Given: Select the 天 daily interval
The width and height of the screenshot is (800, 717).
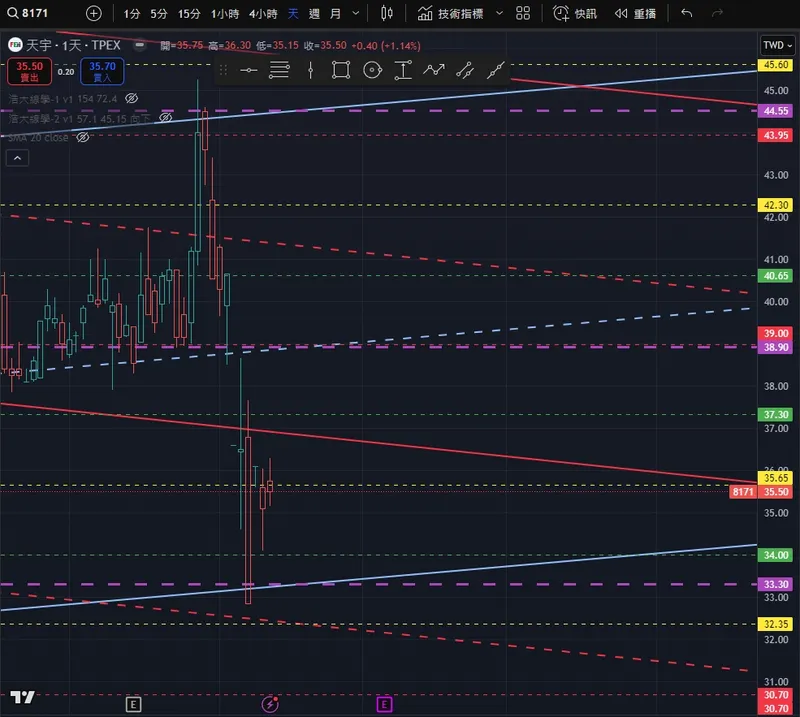Looking at the screenshot, I should (x=293, y=14).
